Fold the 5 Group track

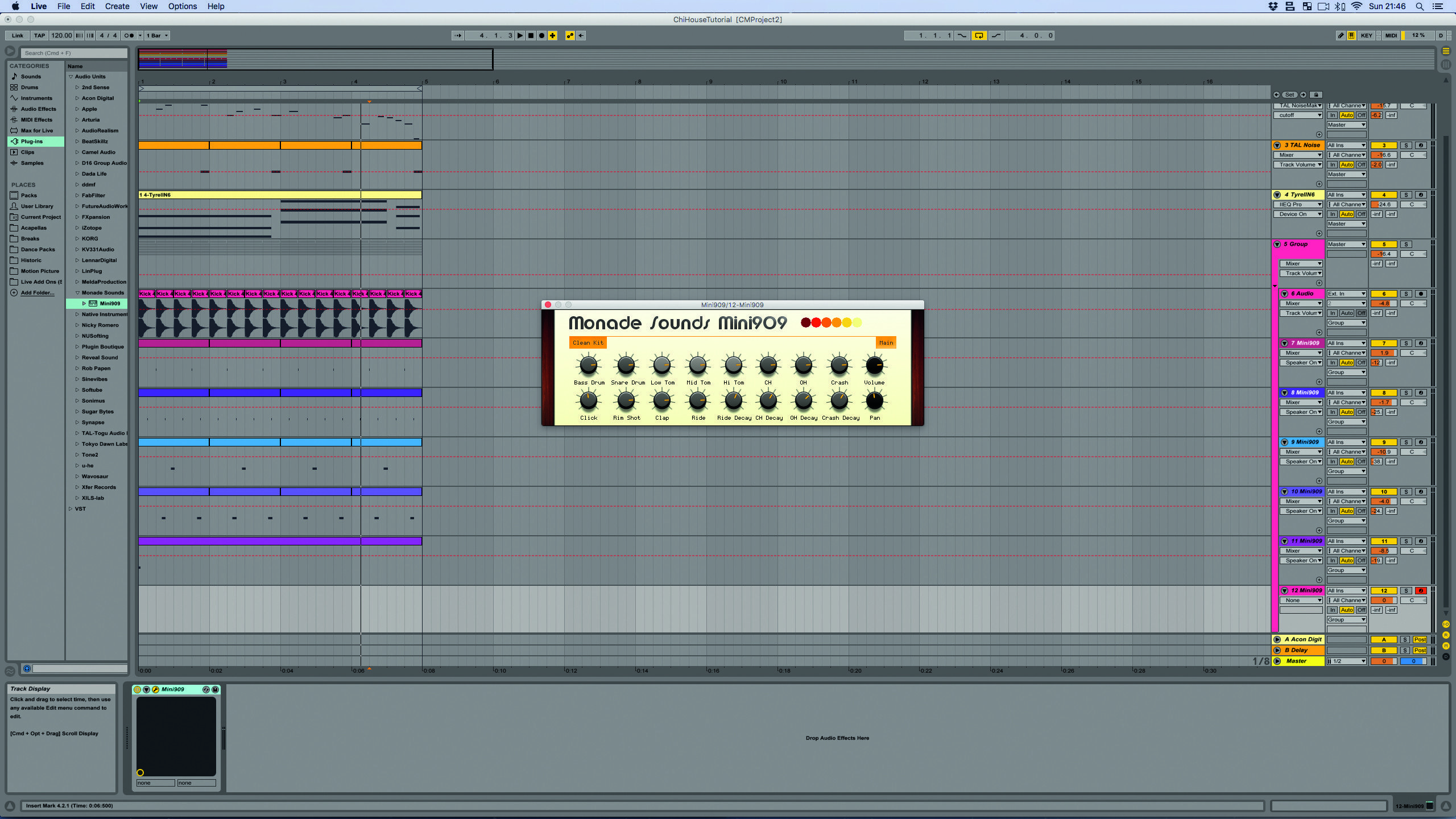[x=1277, y=245]
